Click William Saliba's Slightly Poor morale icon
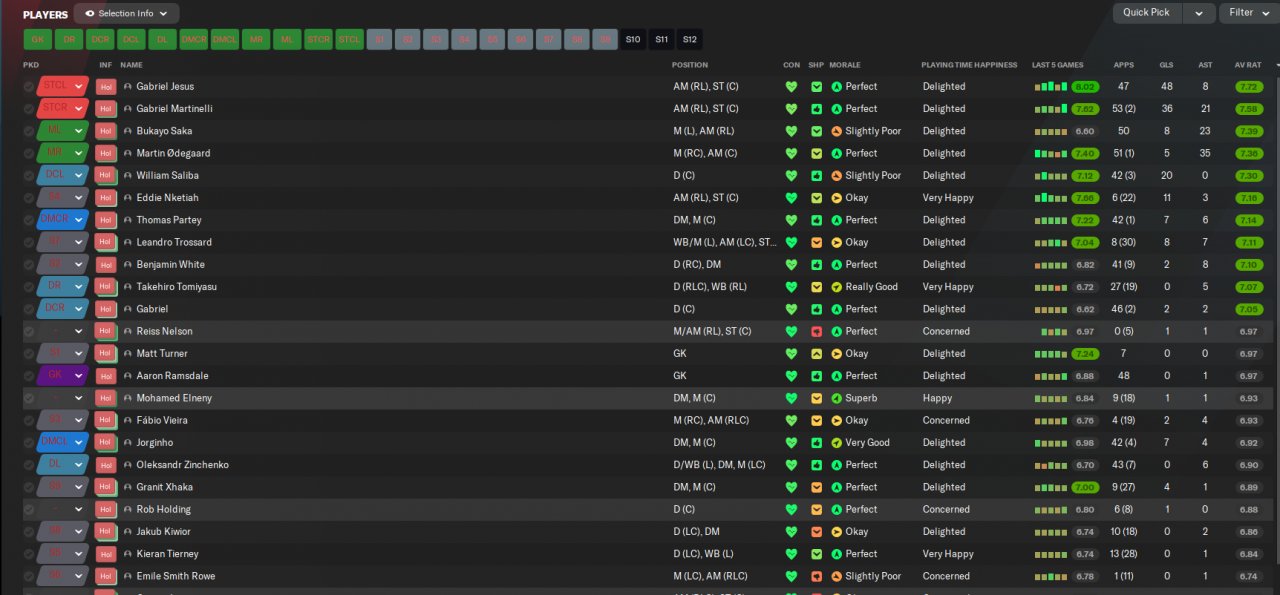 point(837,176)
